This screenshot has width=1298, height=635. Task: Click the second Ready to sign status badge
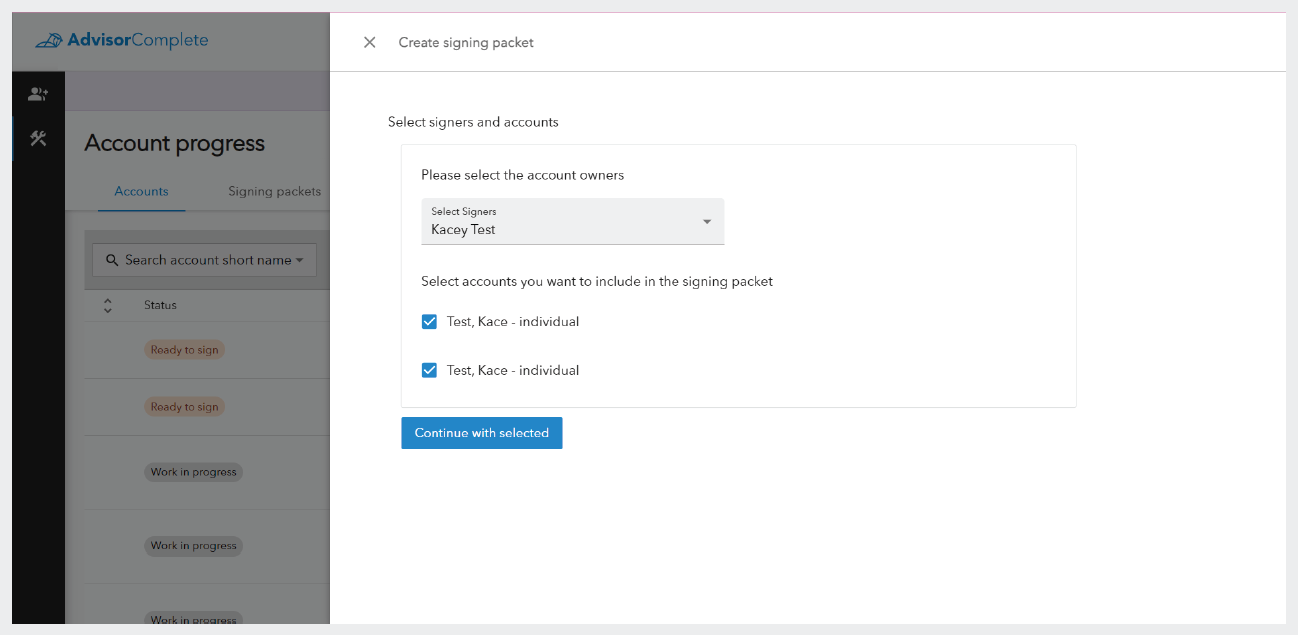pos(184,407)
